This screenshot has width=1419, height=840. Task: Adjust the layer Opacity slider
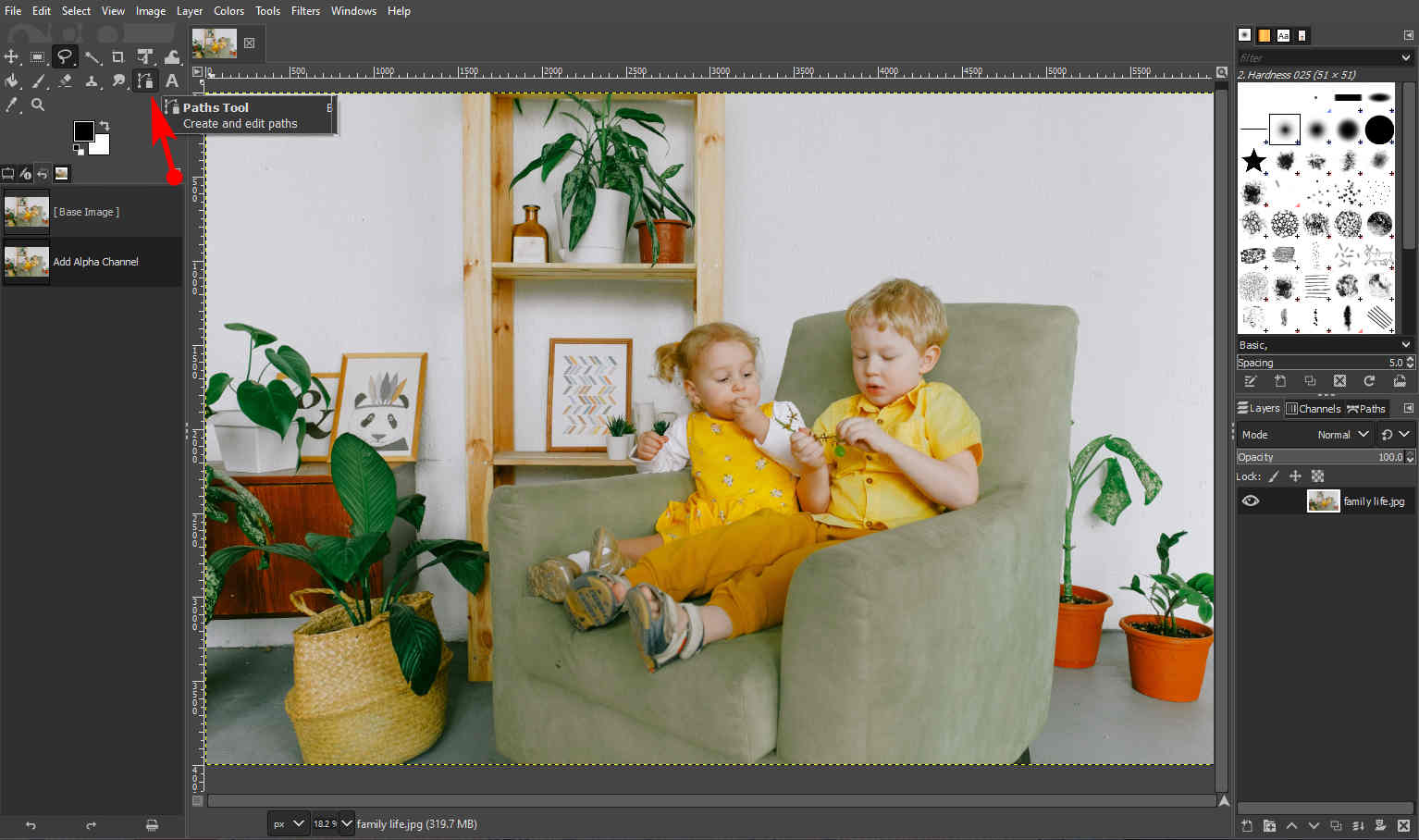coord(1320,457)
